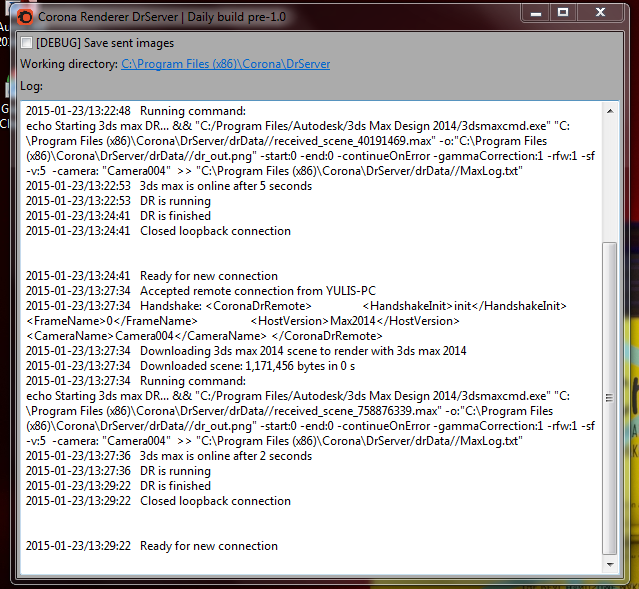
Task: Minimize the DrServer window
Action: (536, 13)
